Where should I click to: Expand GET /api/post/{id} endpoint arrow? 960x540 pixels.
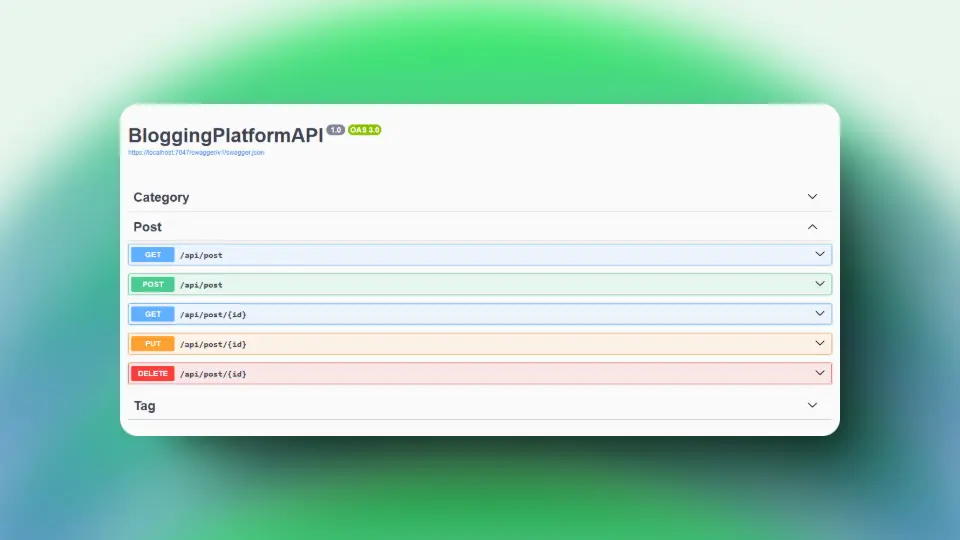pyautogui.click(x=819, y=313)
